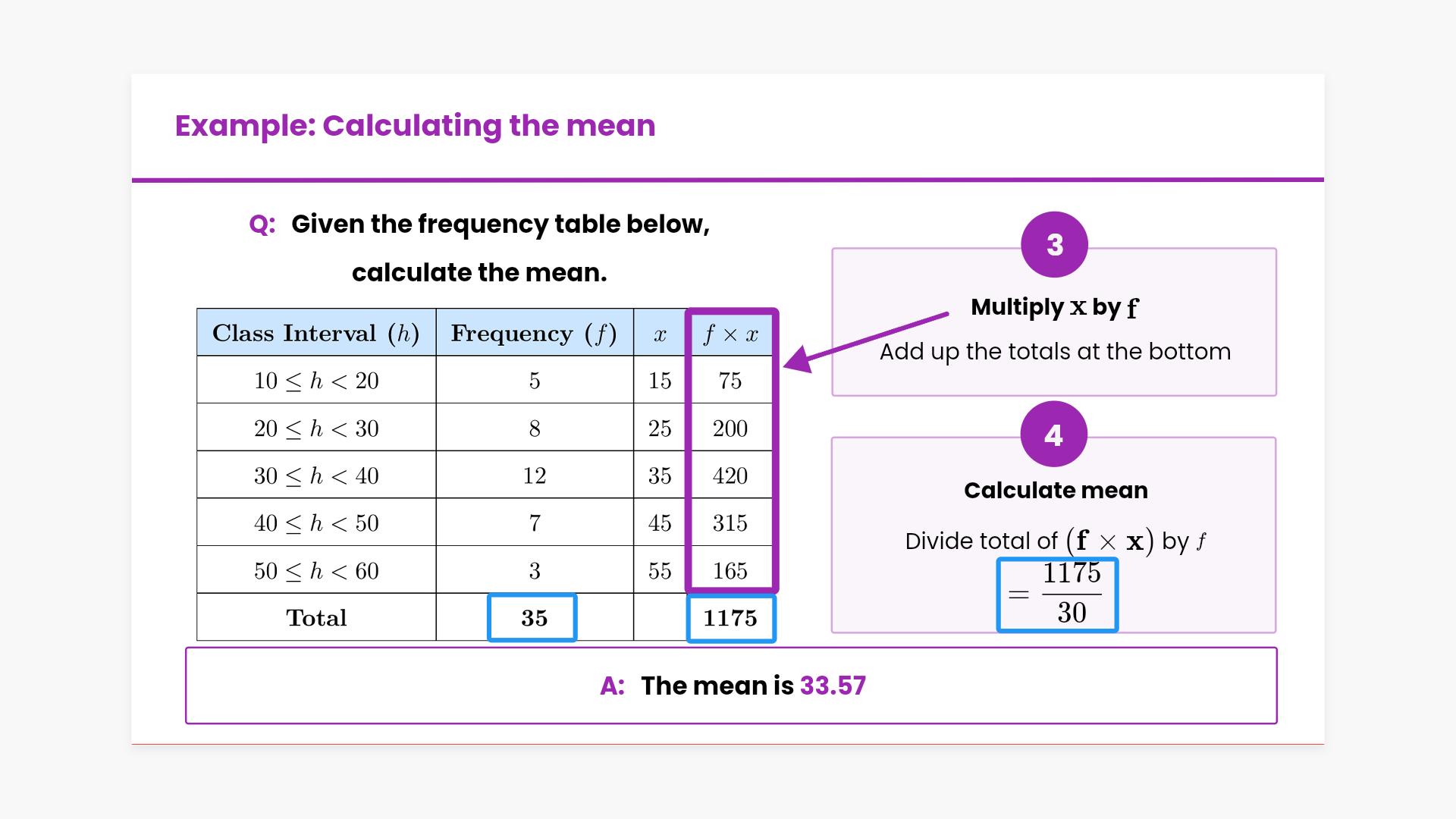The height and width of the screenshot is (819, 1456).
Task: Click the 'Add up the totals at the bottom' text
Action: pos(1055,352)
